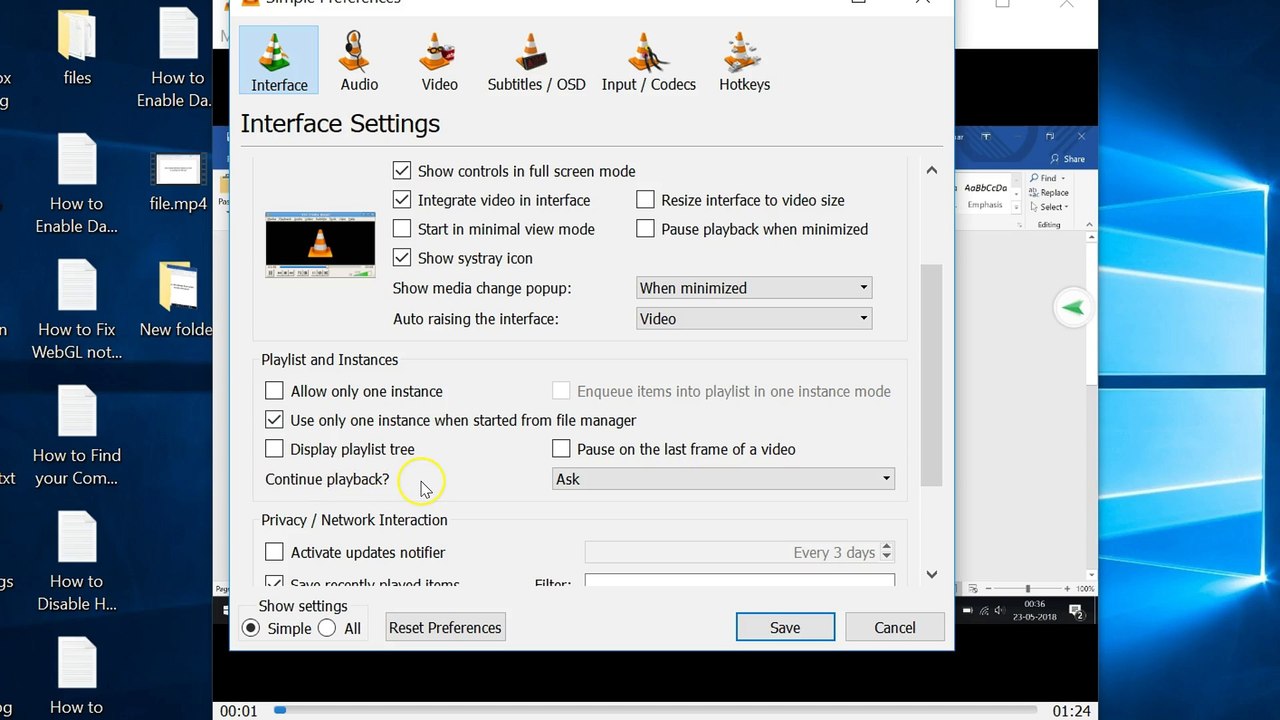Uncheck Show systray icon
Viewport: 1280px width, 720px height.
coord(402,258)
